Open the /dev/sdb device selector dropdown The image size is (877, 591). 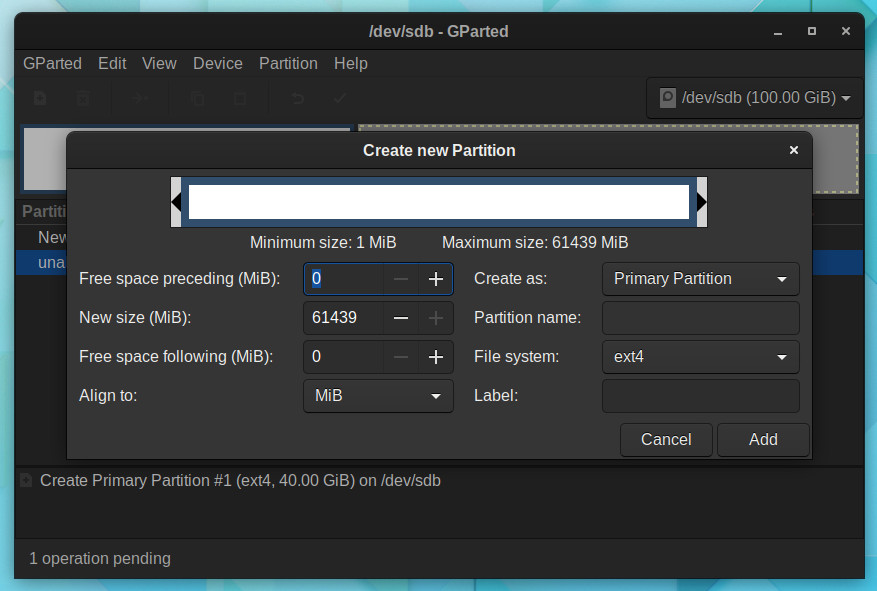click(755, 98)
